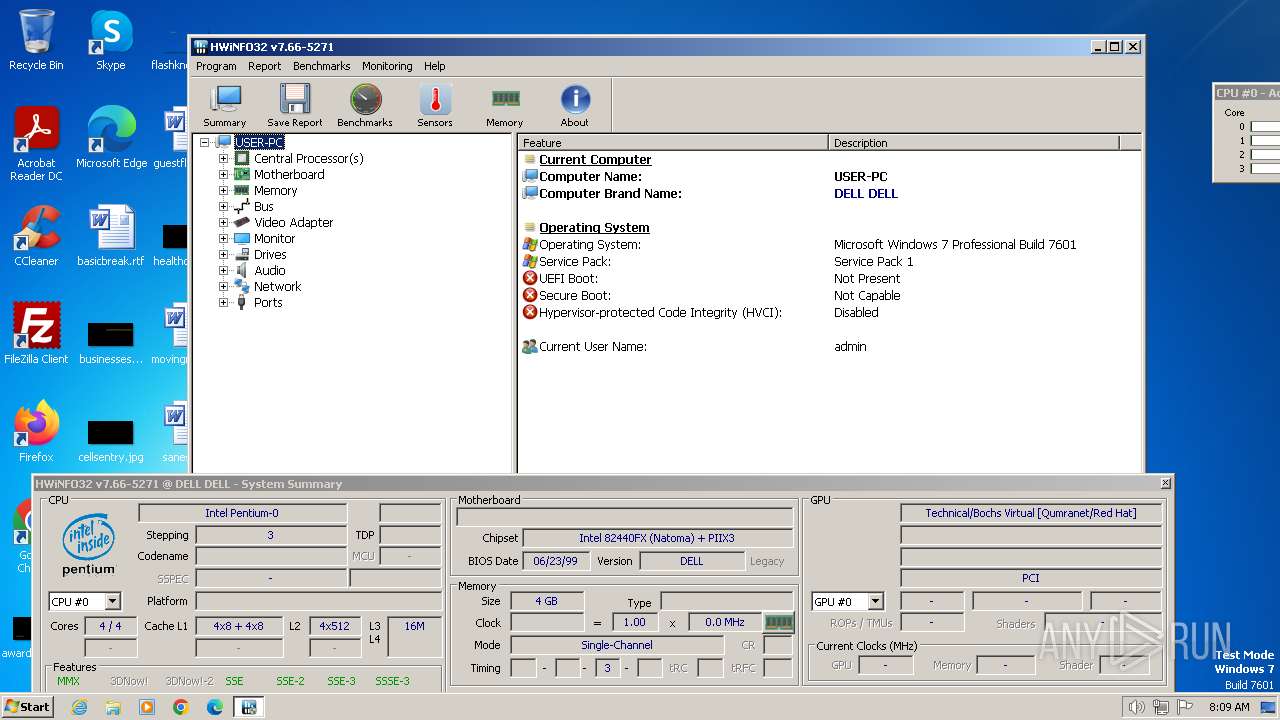The height and width of the screenshot is (720, 1280).
Task: Expand the Video Adapter tree node
Action: pyautogui.click(x=224, y=222)
